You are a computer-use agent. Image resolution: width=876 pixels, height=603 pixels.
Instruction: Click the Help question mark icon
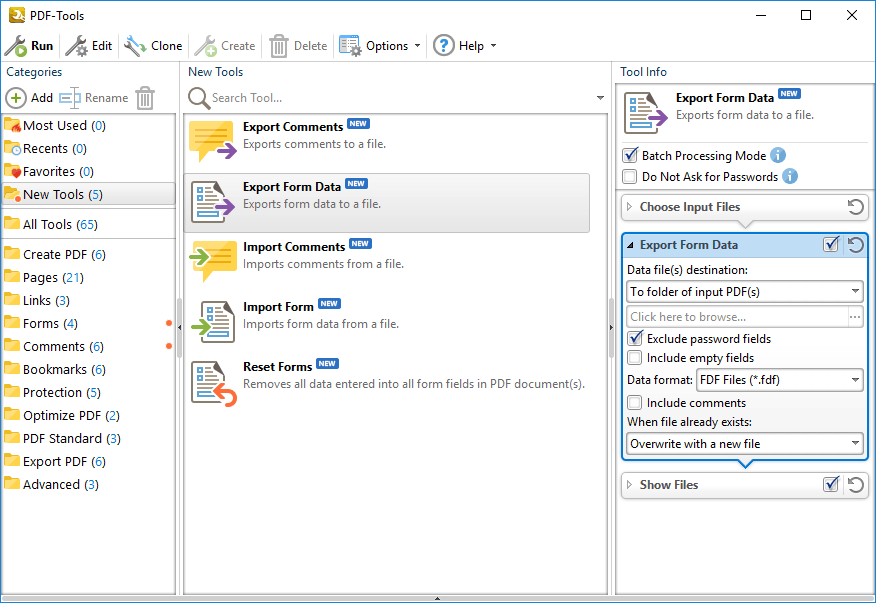tap(444, 46)
